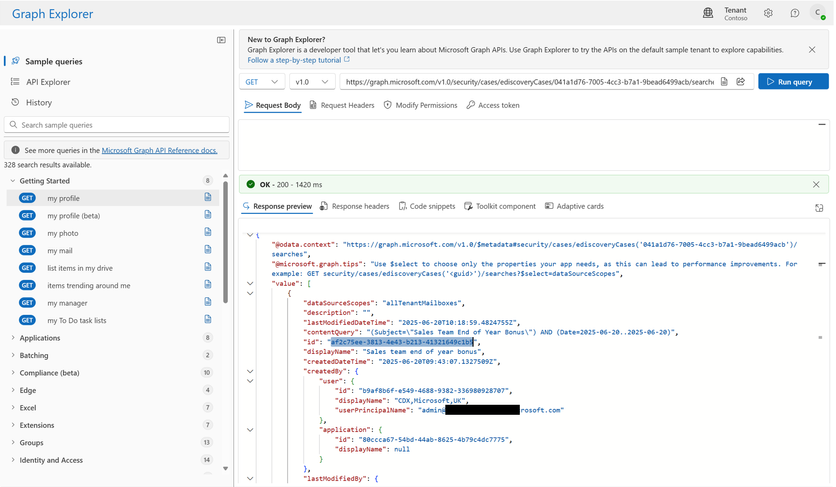836x487 pixels.
Task: Open docs icon for my photo
Action: pyautogui.click(x=208, y=232)
